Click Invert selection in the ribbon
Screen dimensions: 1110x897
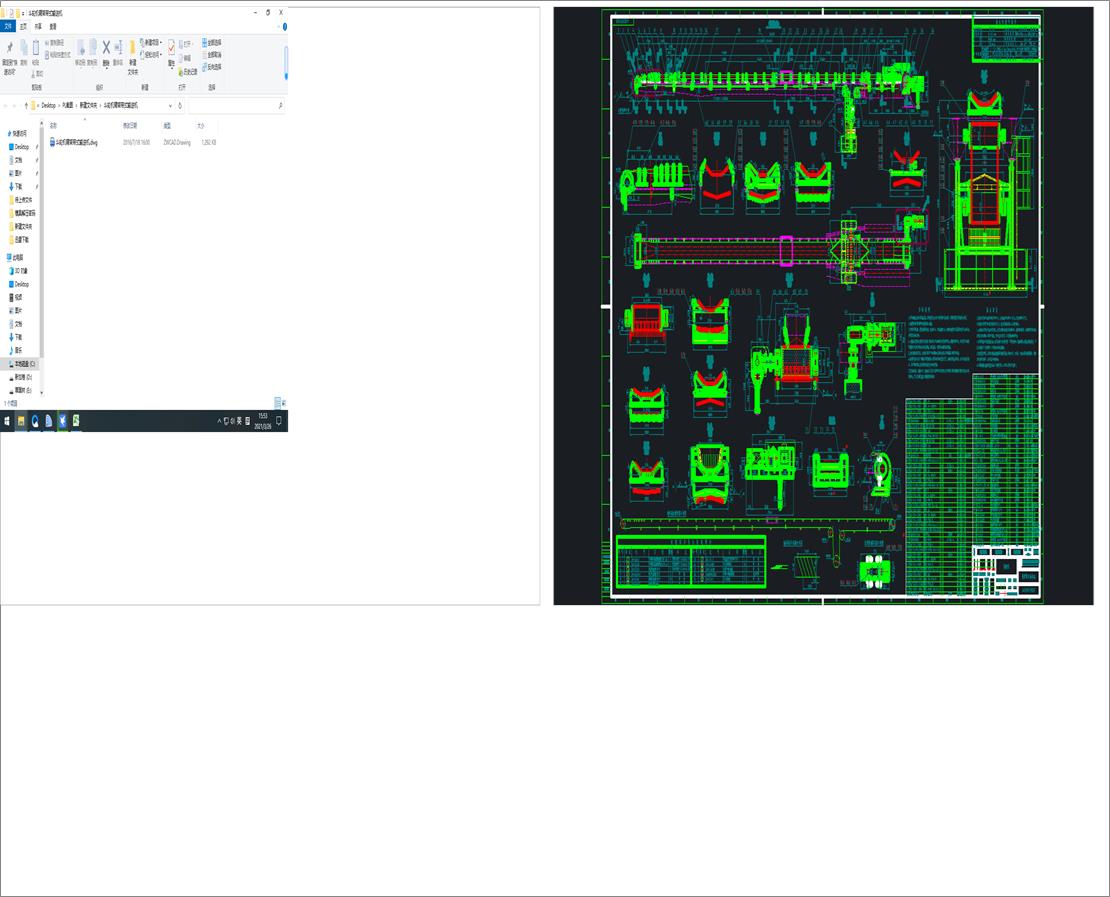[212, 67]
